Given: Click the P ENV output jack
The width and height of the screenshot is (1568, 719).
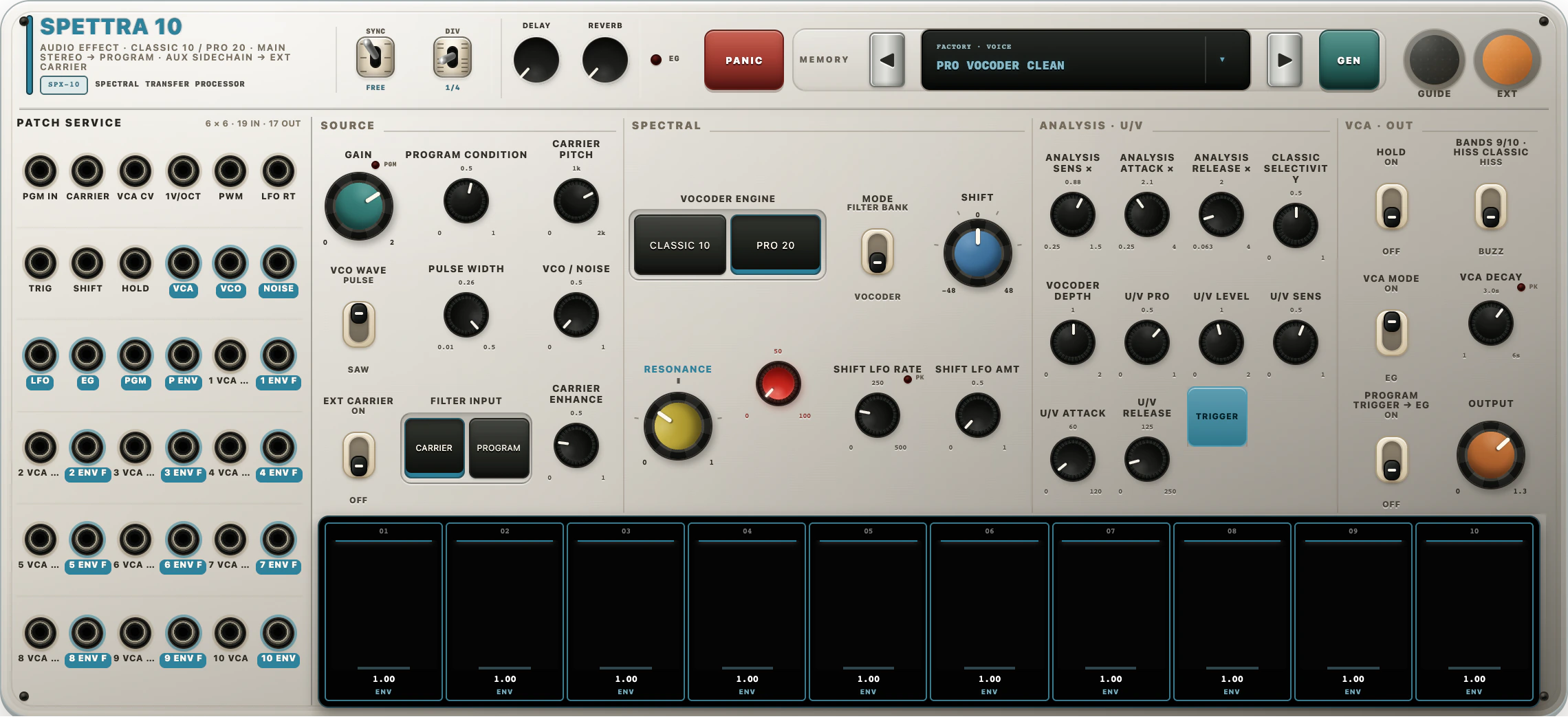Looking at the screenshot, I should click(183, 355).
